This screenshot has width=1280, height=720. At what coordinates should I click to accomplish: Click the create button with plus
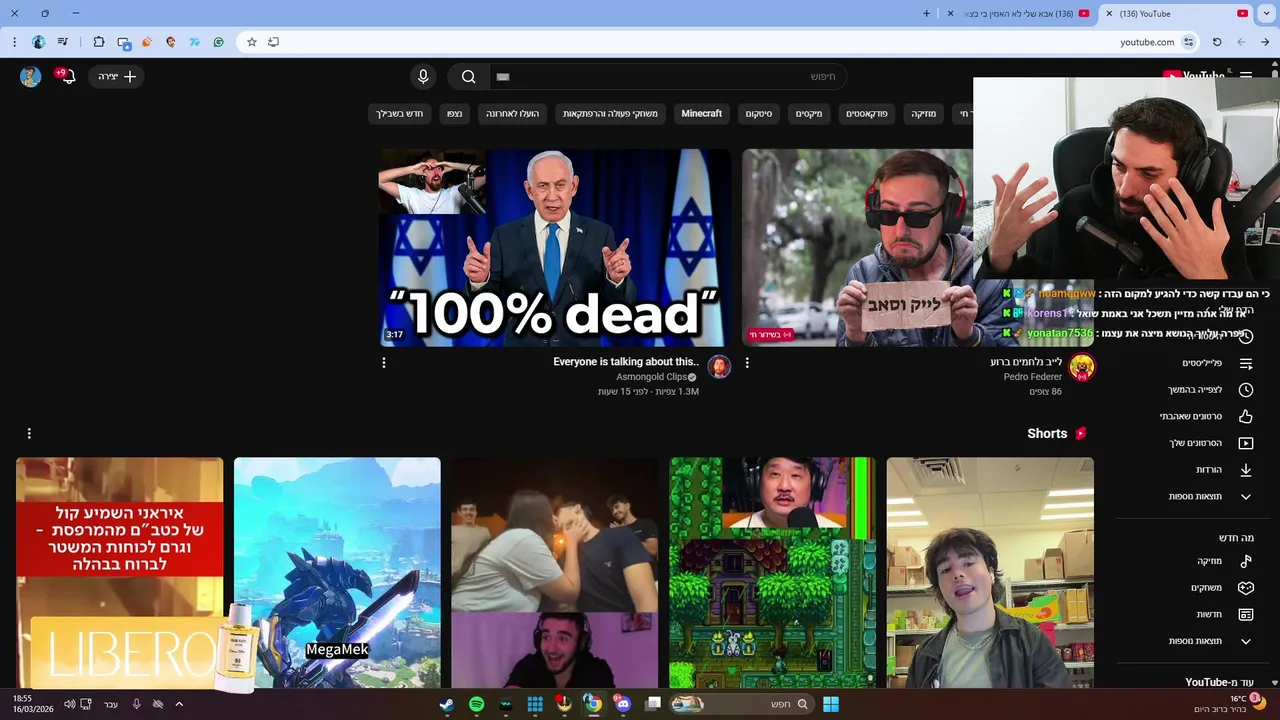click(x=117, y=77)
